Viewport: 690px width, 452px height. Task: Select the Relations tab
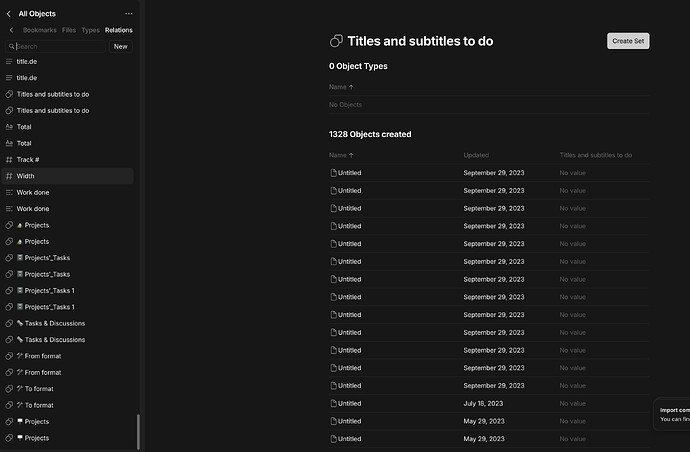click(x=118, y=30)
